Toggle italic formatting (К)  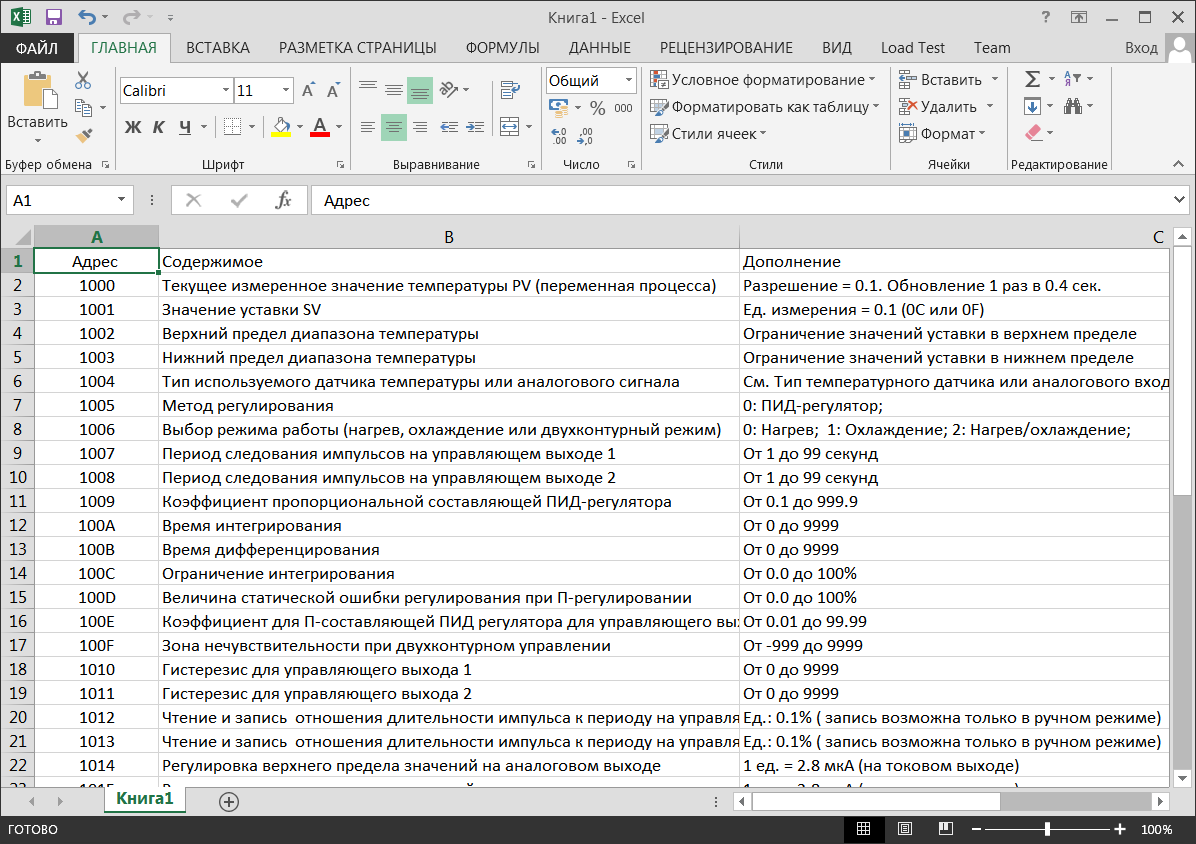tap(159, 127)
